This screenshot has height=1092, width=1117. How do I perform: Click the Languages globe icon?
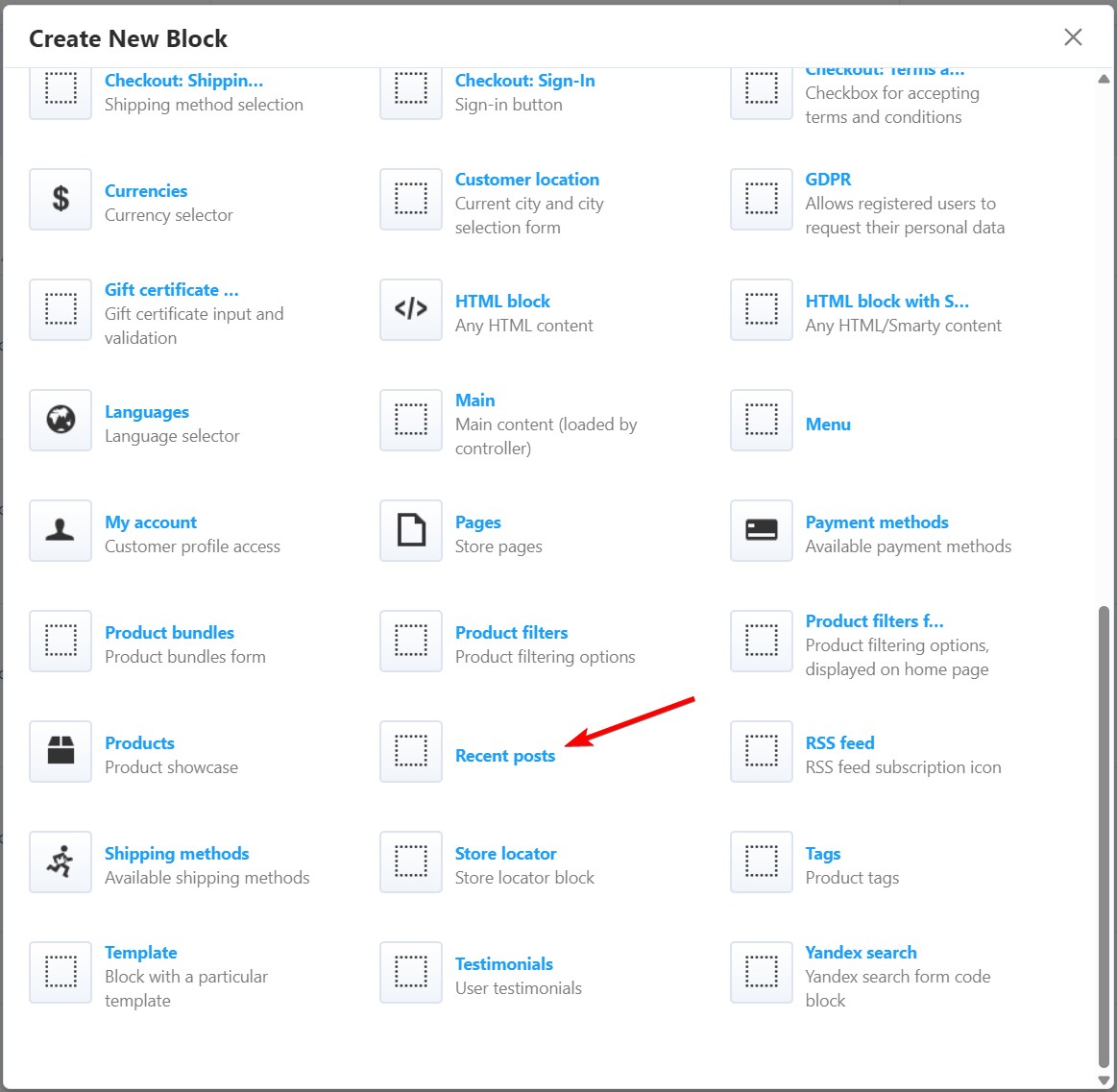tap(61, 420)
